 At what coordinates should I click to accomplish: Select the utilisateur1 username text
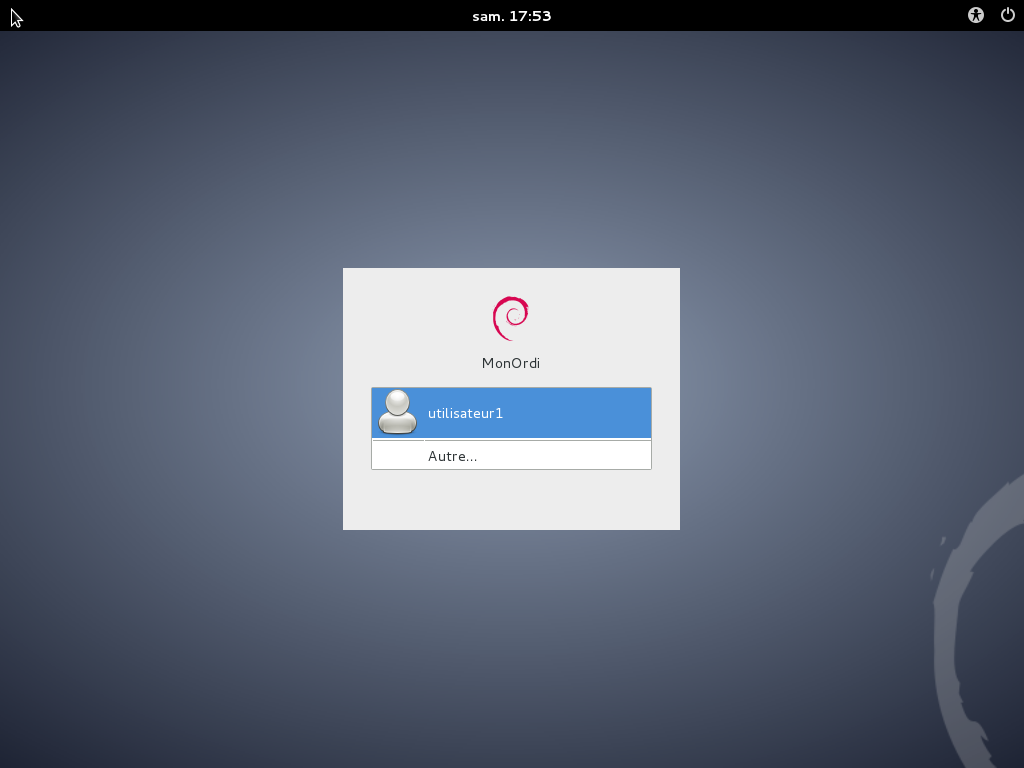(x=465, y=413)
